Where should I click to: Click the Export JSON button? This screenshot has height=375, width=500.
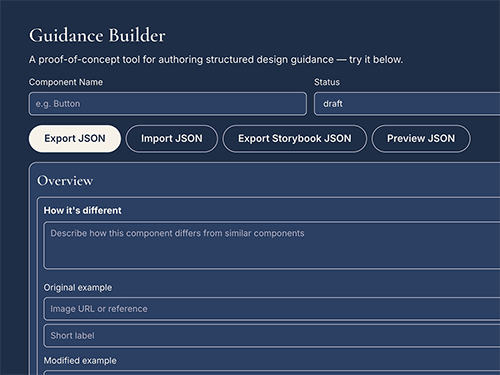75,139
